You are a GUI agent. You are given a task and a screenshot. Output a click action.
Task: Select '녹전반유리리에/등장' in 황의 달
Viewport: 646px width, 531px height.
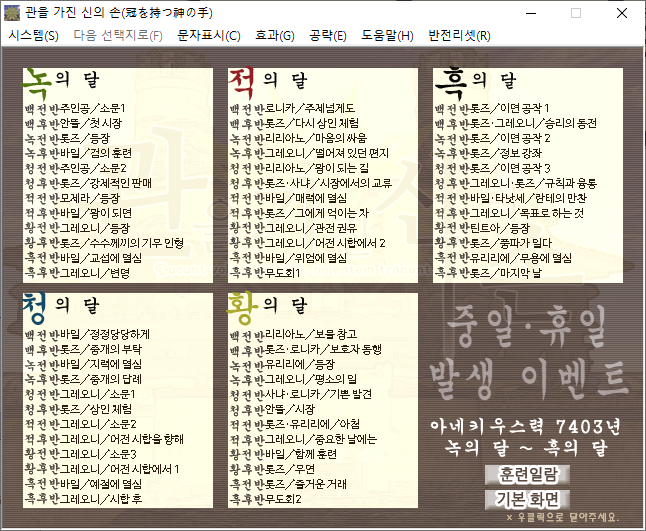click(x=282, y=364)
